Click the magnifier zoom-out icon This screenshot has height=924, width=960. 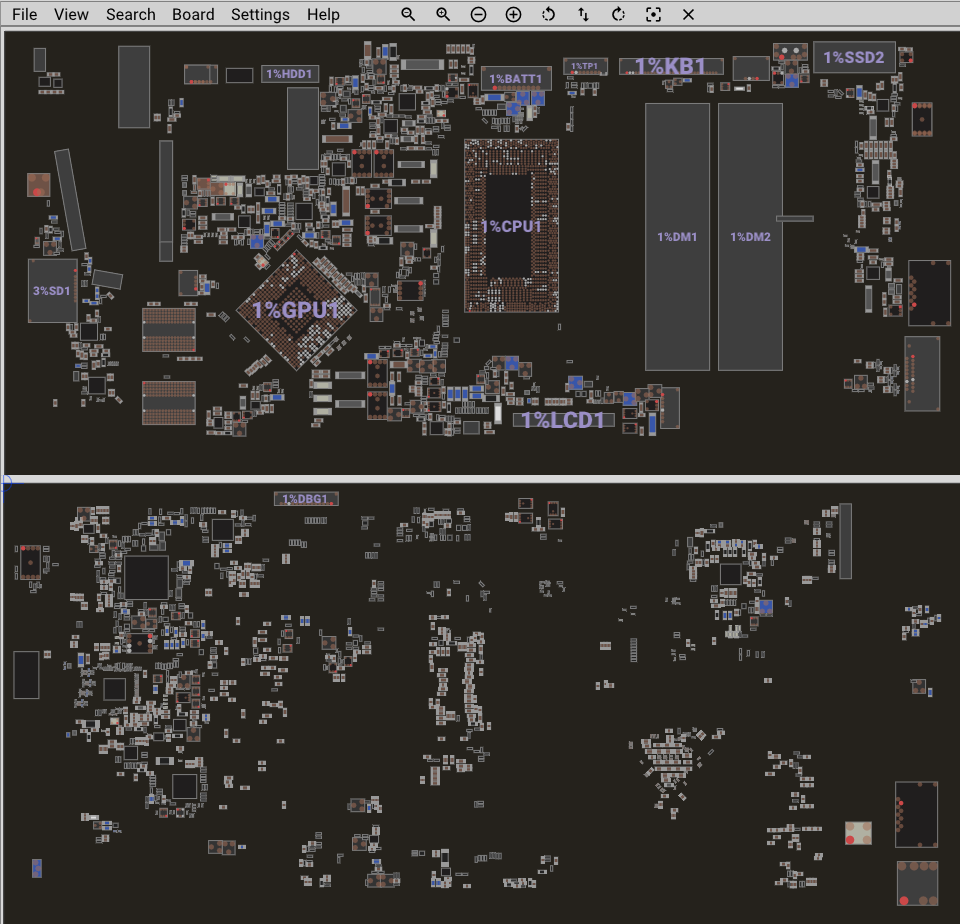408,14
